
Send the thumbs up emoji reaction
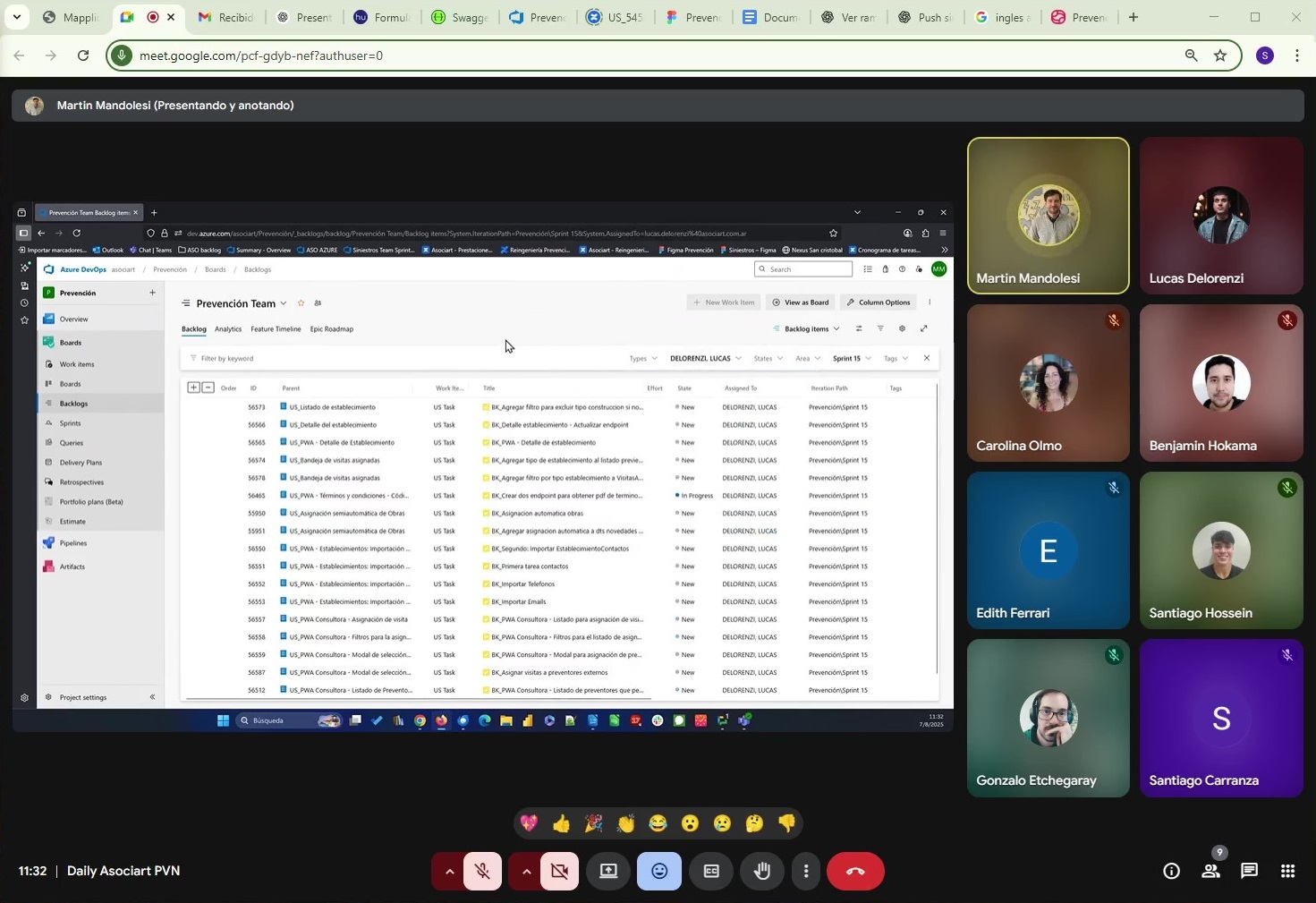click(x=561, y=823)
